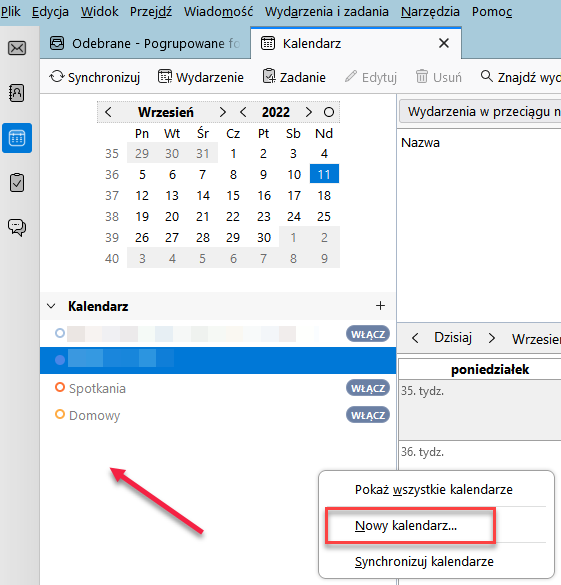Enable the Domowy calendar with WŁĄCZ
Screen dimensions: 561x585
pos(368,415)
